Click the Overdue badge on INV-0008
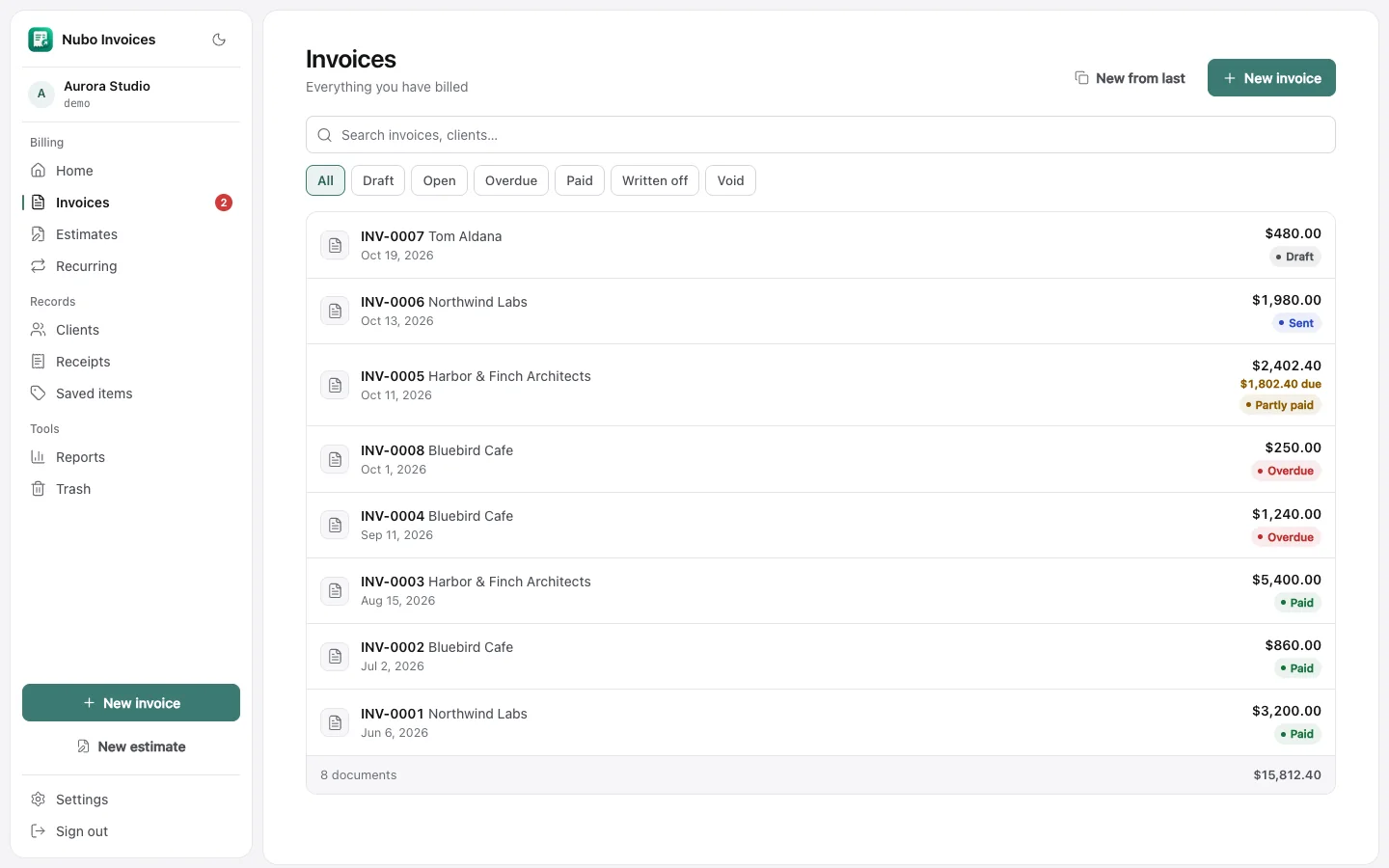1389x868 pixels. [1286, 471]
